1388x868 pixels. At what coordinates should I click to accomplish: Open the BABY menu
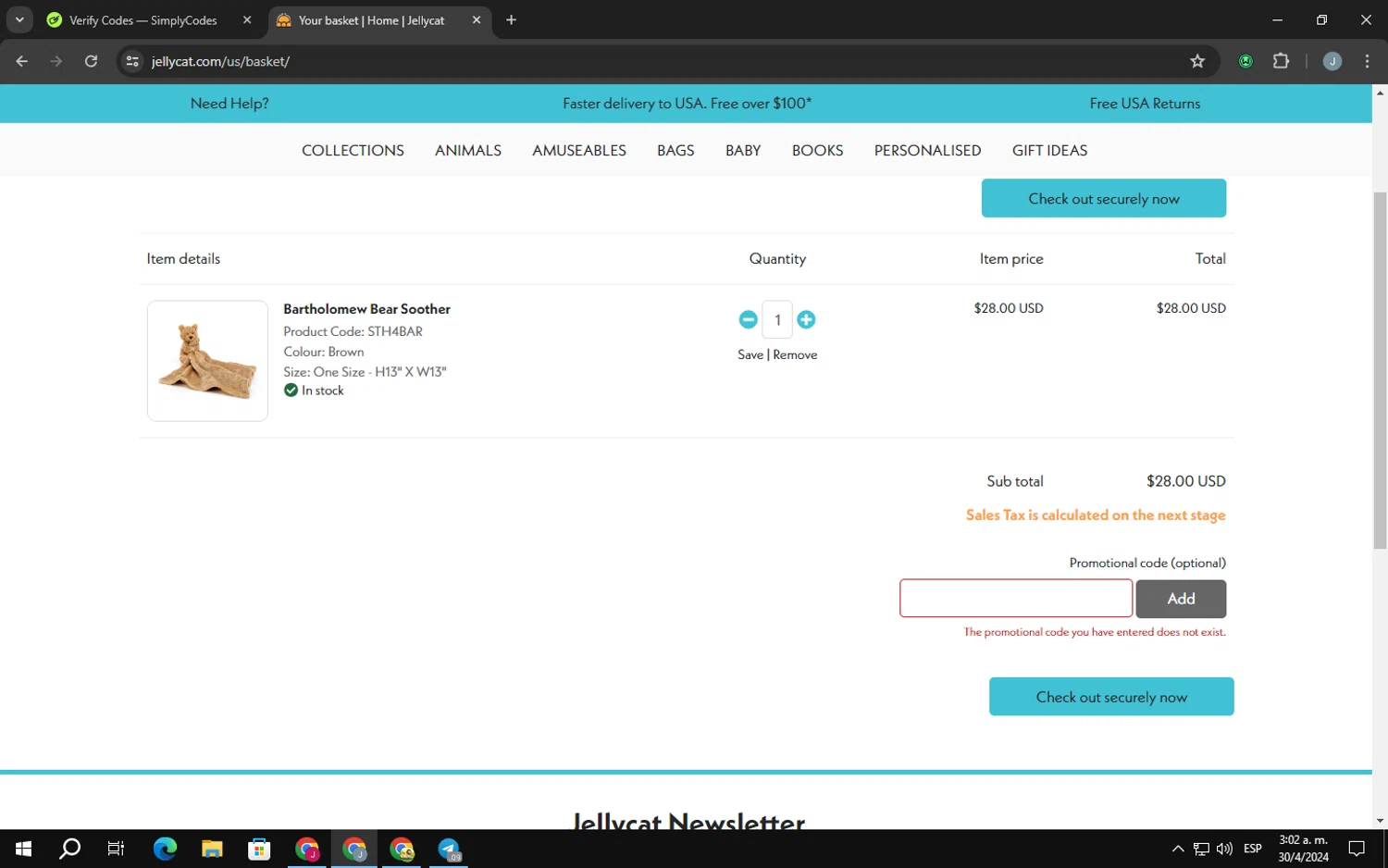tap(743, 150)
